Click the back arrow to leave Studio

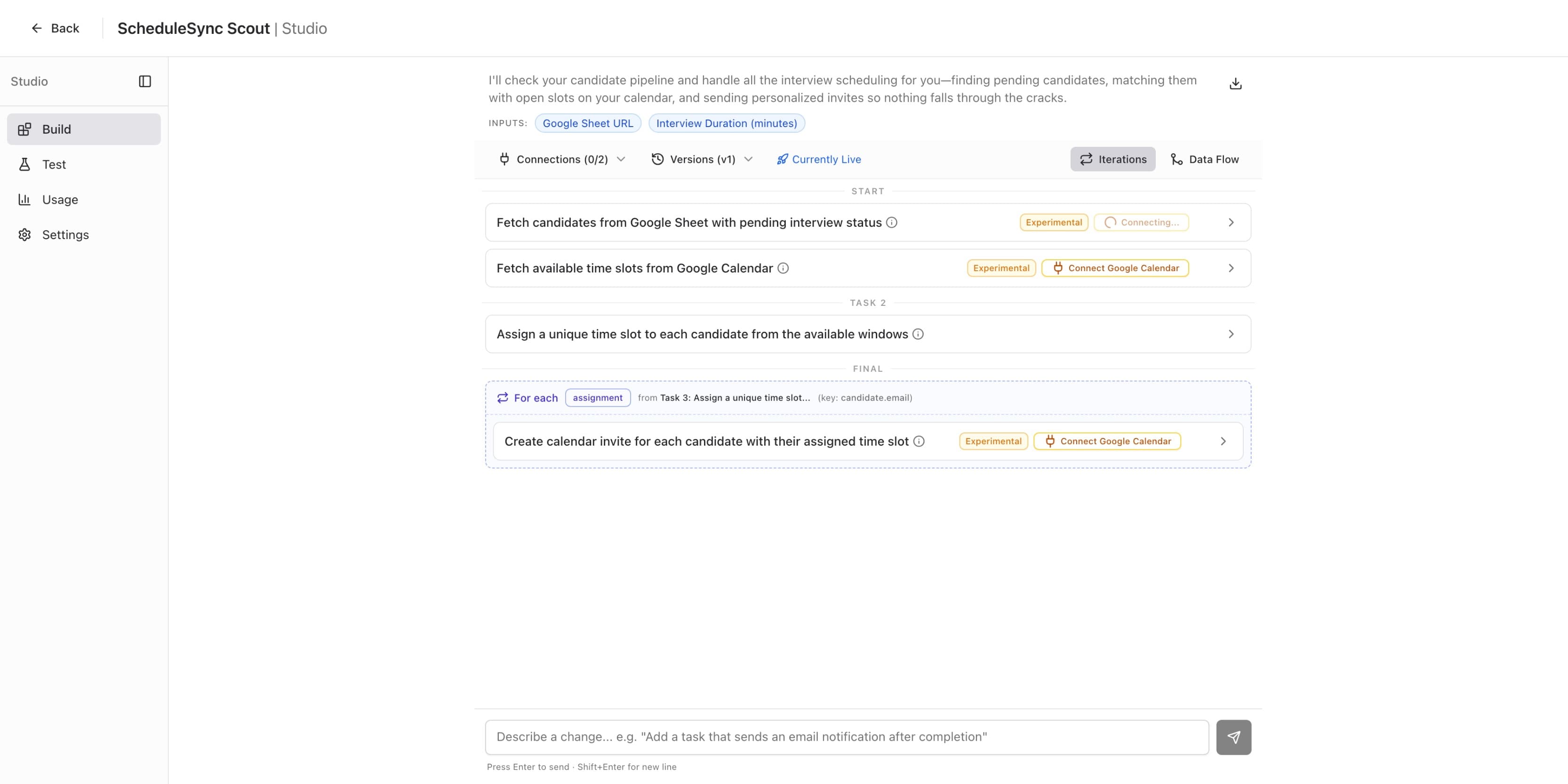(37, 28)
